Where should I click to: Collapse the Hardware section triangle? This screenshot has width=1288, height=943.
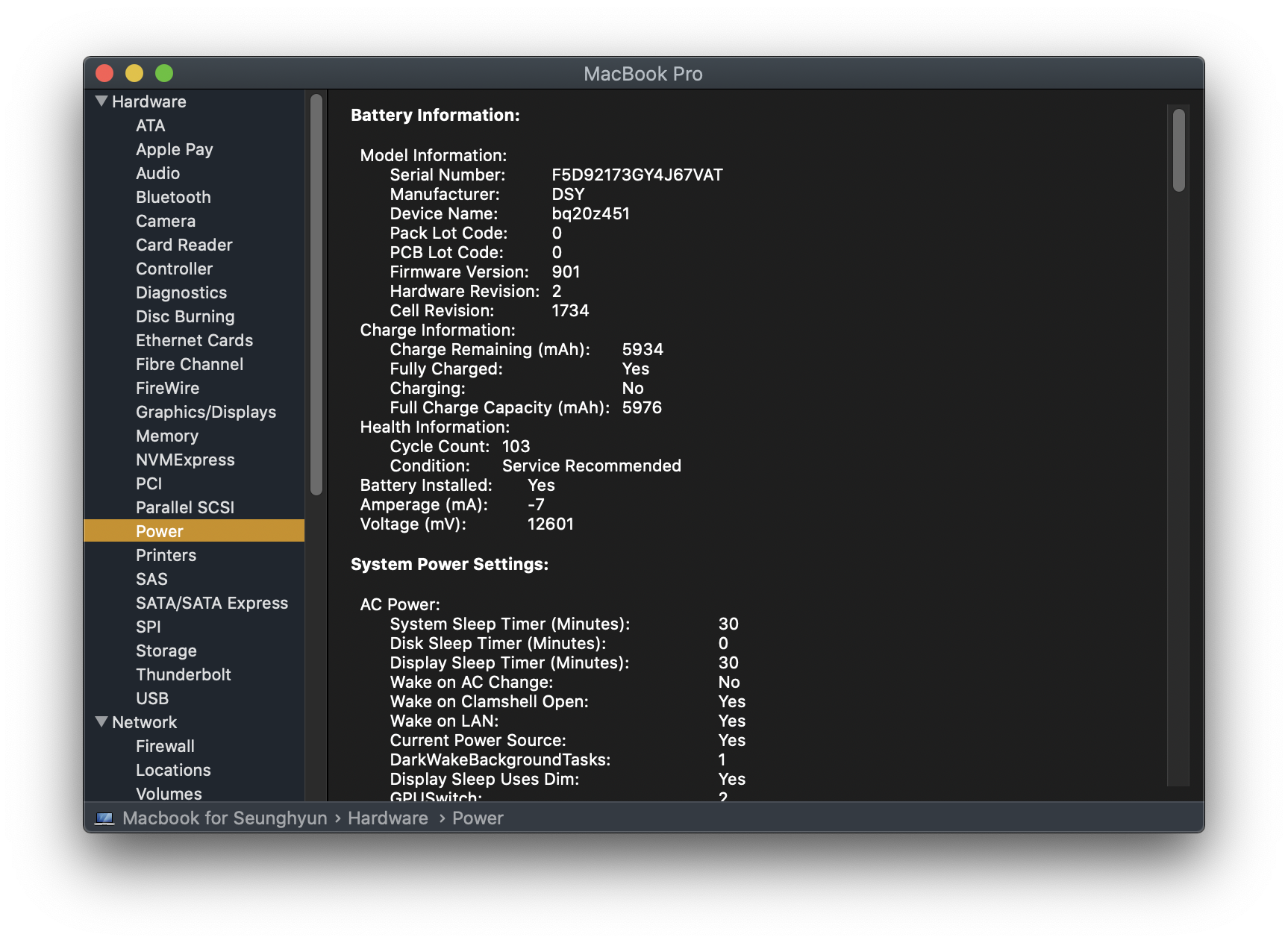tap(101, 101)
